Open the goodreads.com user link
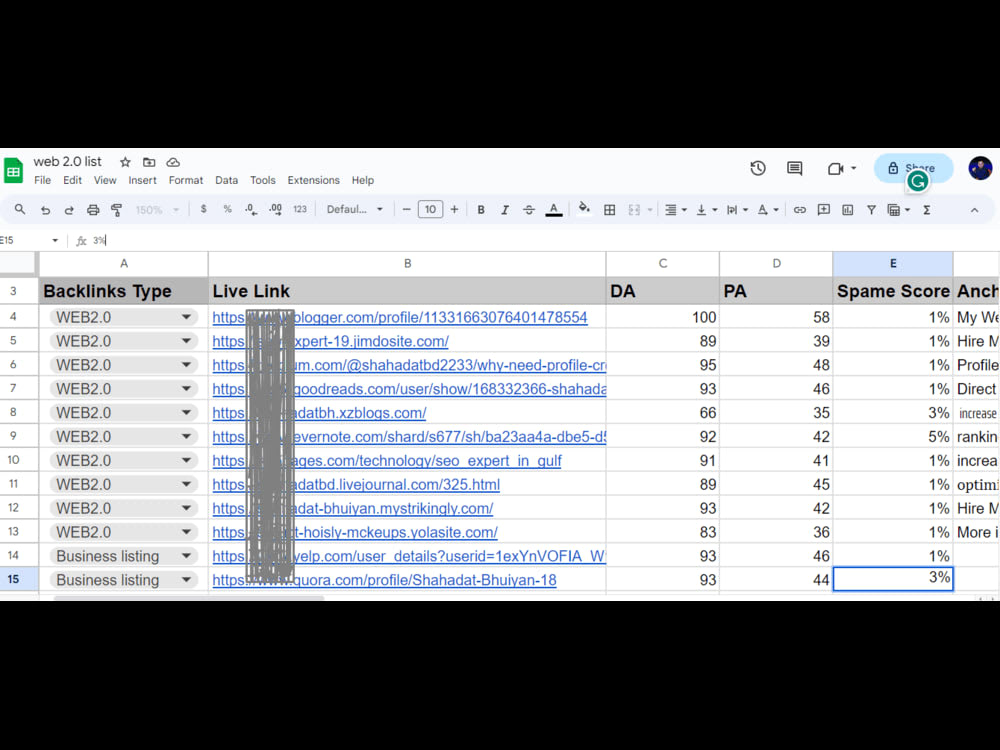1000x750 pixels. [x=409, y=389]
